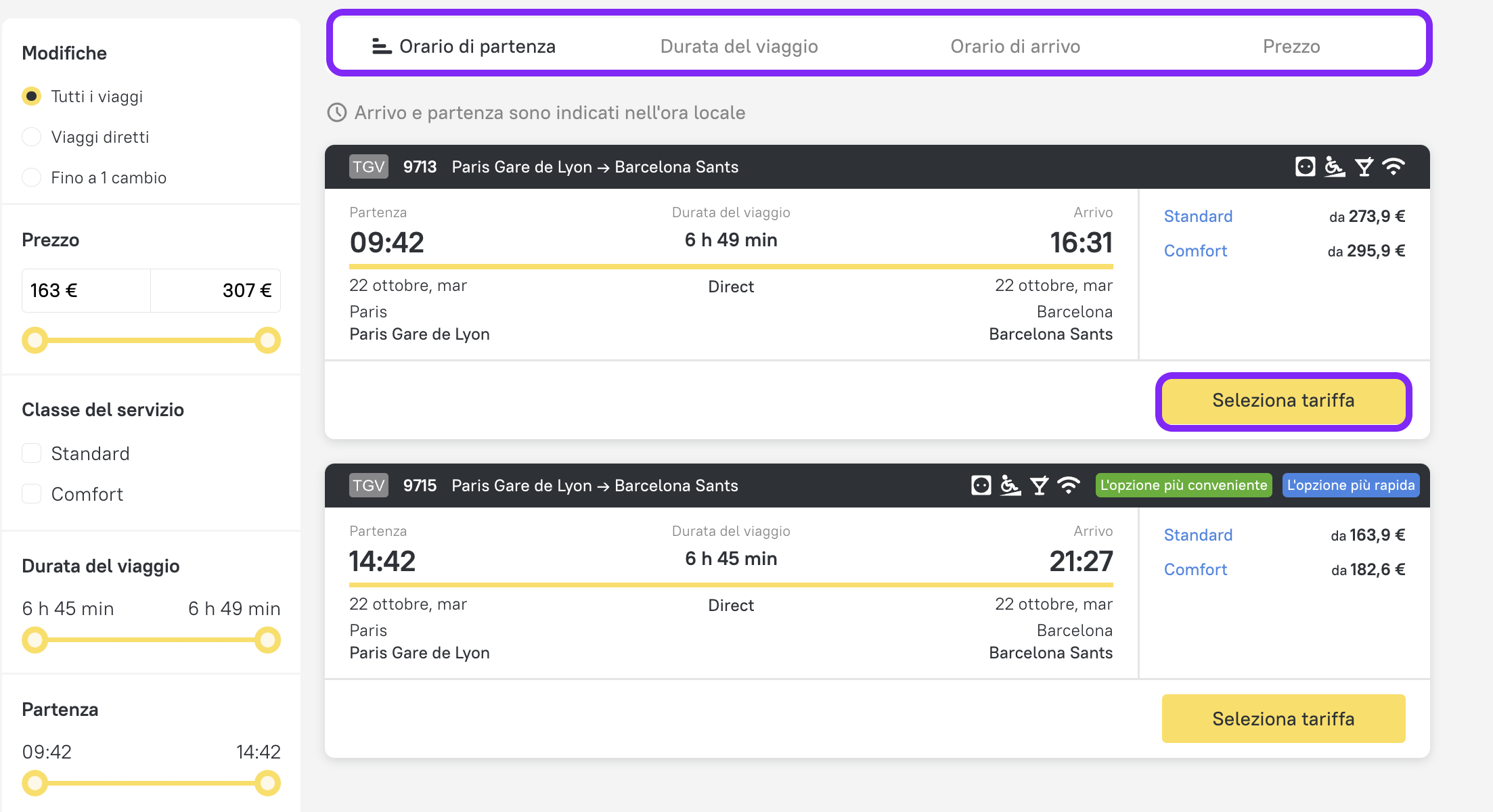Select the Fino a 1 cambio option
This screenshot has width=1493, height=812.
pyautogui.click(x=32, y=178)
